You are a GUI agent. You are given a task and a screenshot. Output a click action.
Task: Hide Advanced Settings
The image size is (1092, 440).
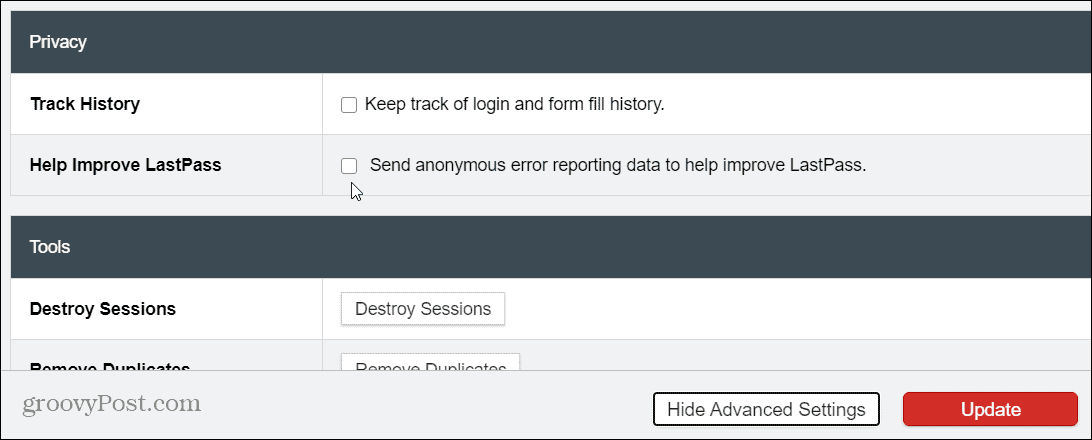click(x=766, y=409)
